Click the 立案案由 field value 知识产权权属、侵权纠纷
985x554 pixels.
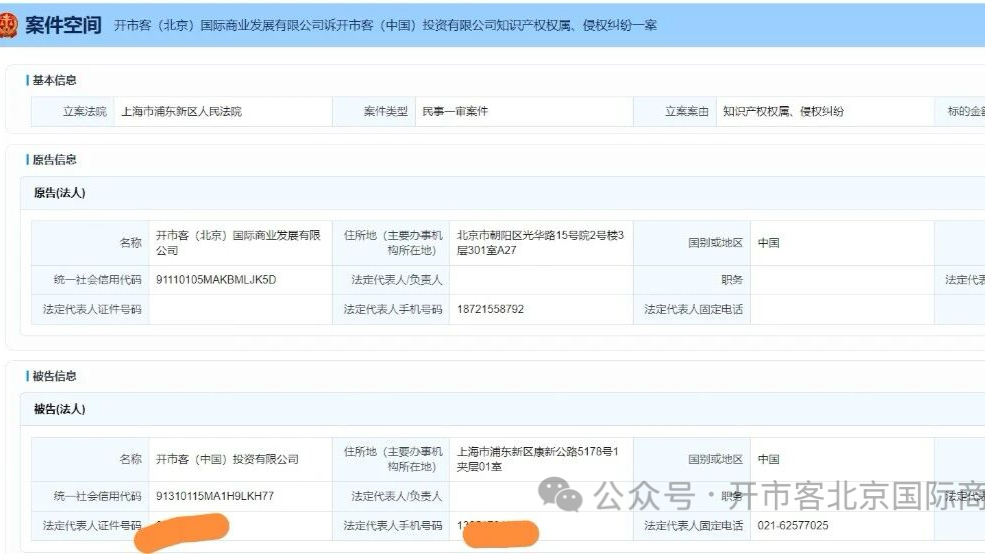point(783,112)
